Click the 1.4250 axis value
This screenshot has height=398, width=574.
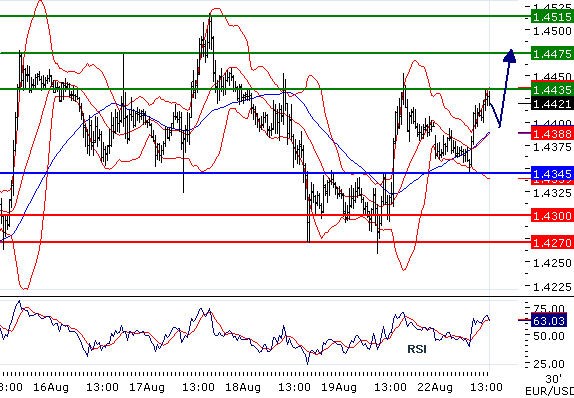pyautogui.click(x=552, y=263)
